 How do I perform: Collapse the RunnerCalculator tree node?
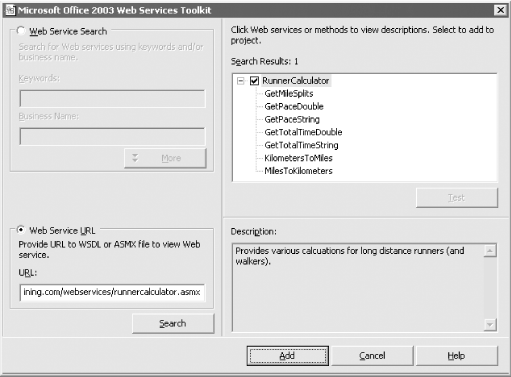point(240,81)
